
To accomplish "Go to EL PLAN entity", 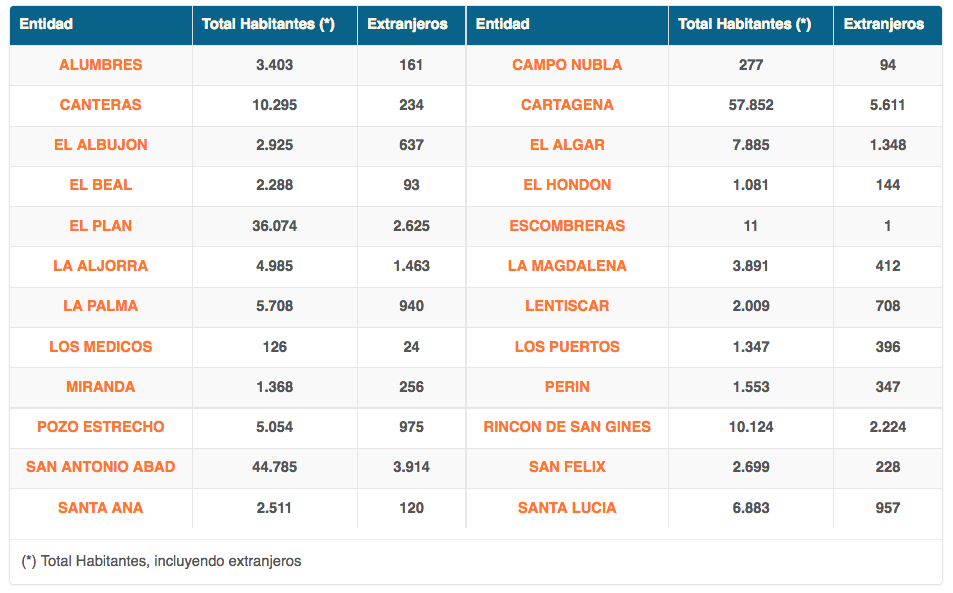I will tap(100, 226).
